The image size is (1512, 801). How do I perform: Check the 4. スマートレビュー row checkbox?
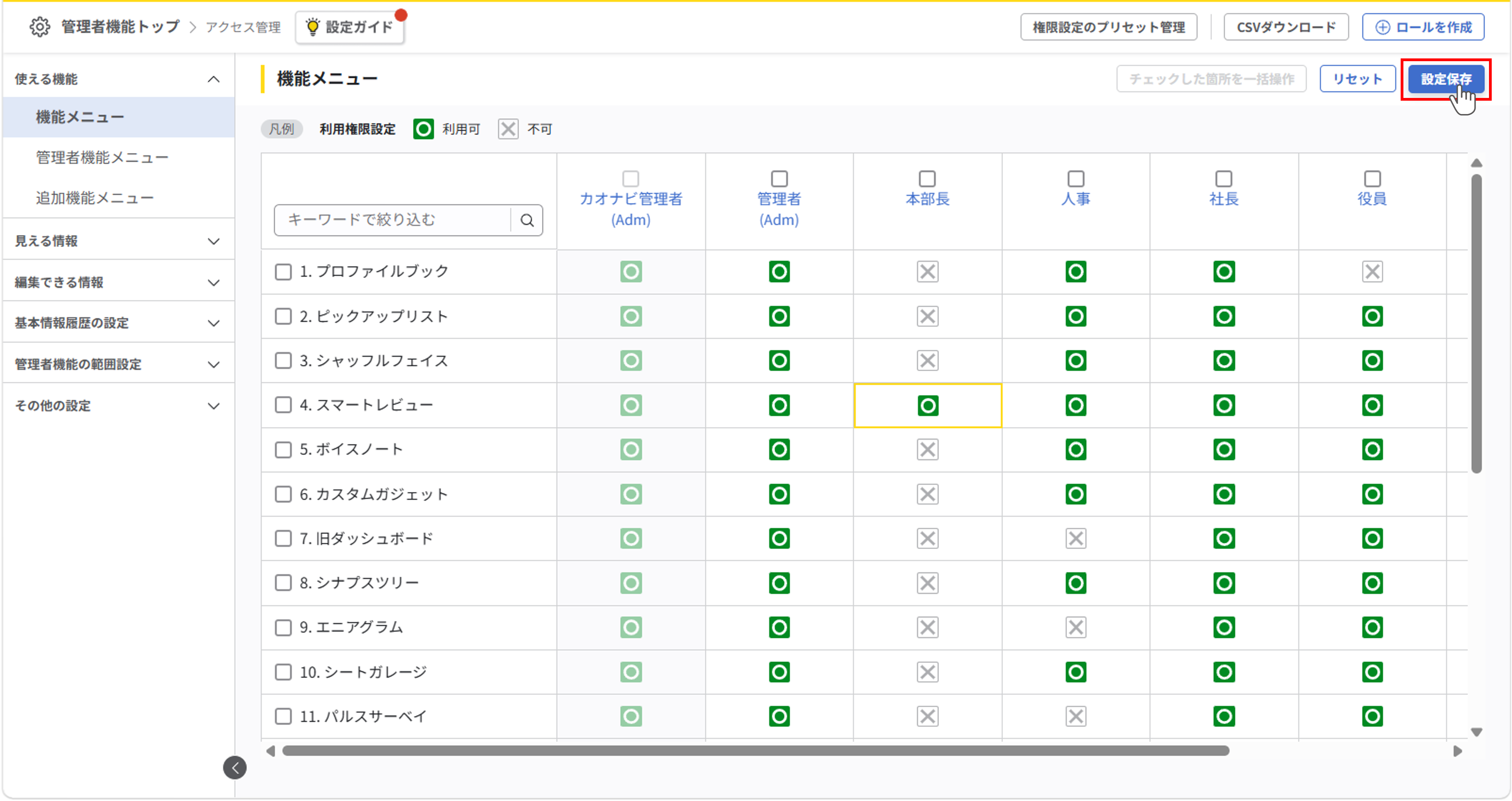point(283,405)
